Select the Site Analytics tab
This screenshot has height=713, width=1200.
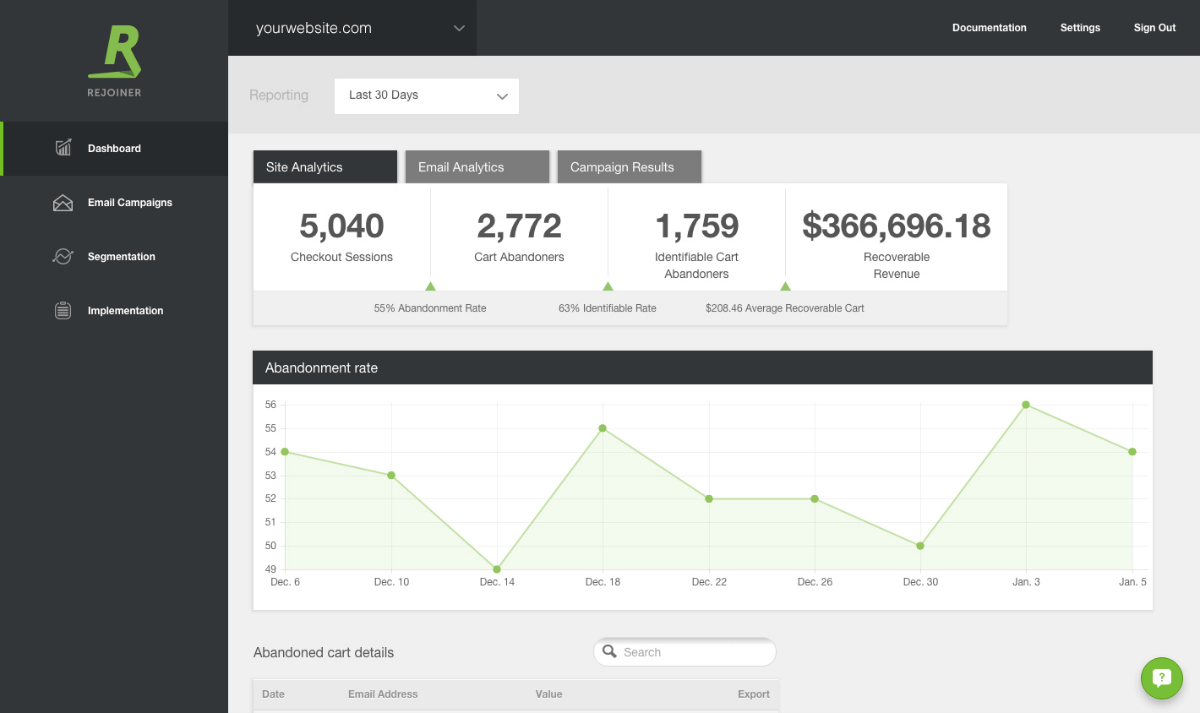[325, 166]
